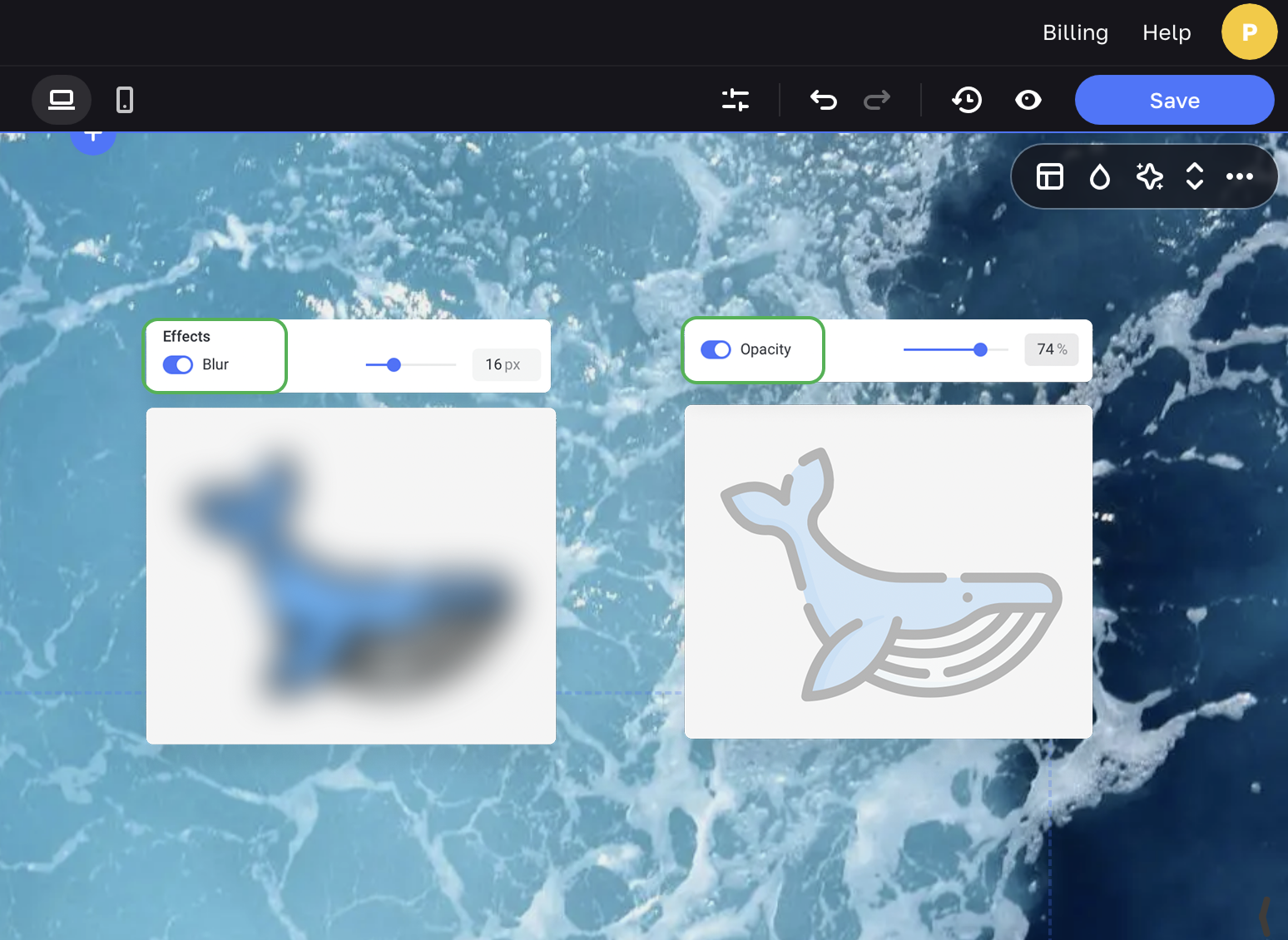Switch to desktop view mode
This screenshot has width=1288, height=940.
(62, 100)
